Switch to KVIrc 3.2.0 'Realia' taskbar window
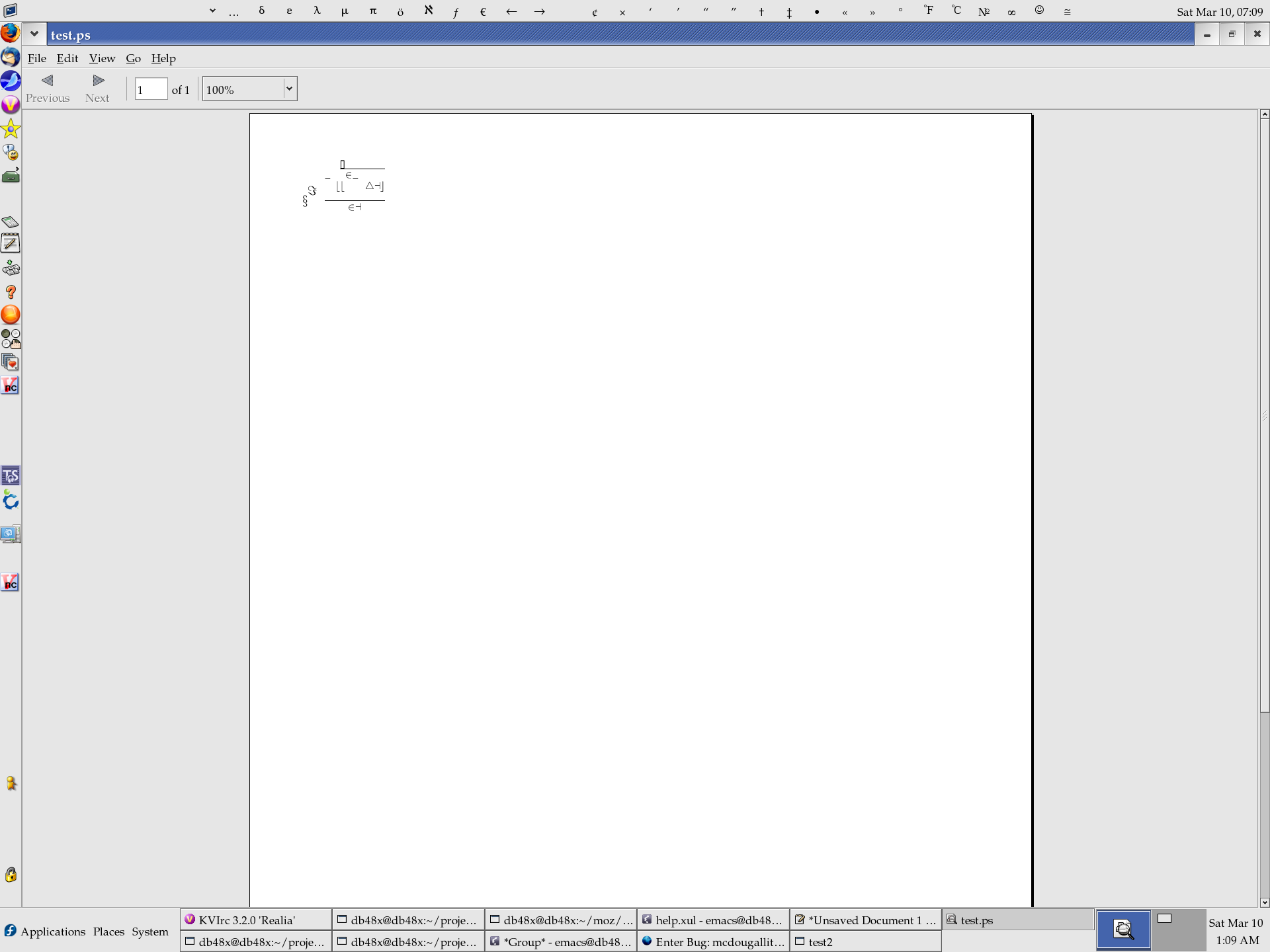Screen dimensions: 1270x952 coord(255,920)
